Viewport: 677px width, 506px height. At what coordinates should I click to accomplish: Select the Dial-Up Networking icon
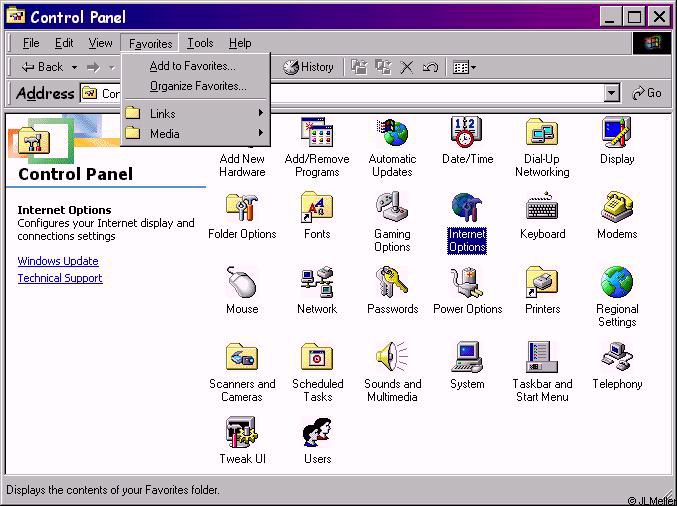(x=542, y=133)
